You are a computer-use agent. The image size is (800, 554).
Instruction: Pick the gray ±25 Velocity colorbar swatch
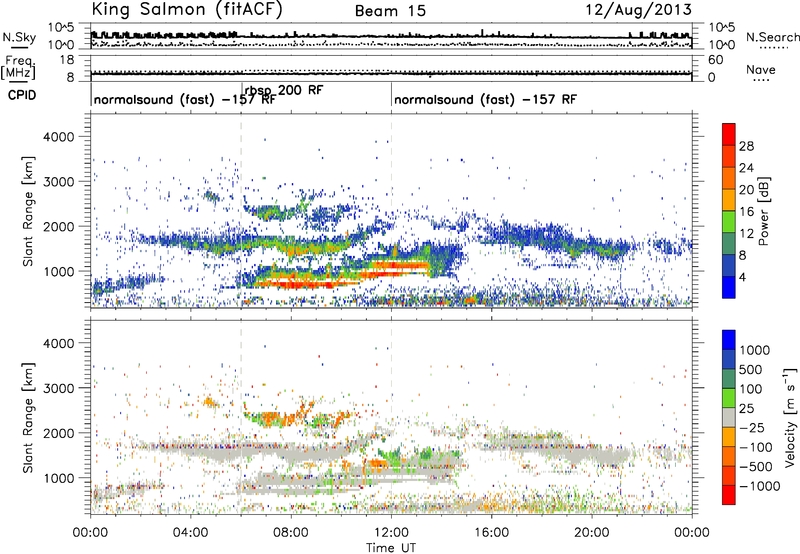click(729, 418)
